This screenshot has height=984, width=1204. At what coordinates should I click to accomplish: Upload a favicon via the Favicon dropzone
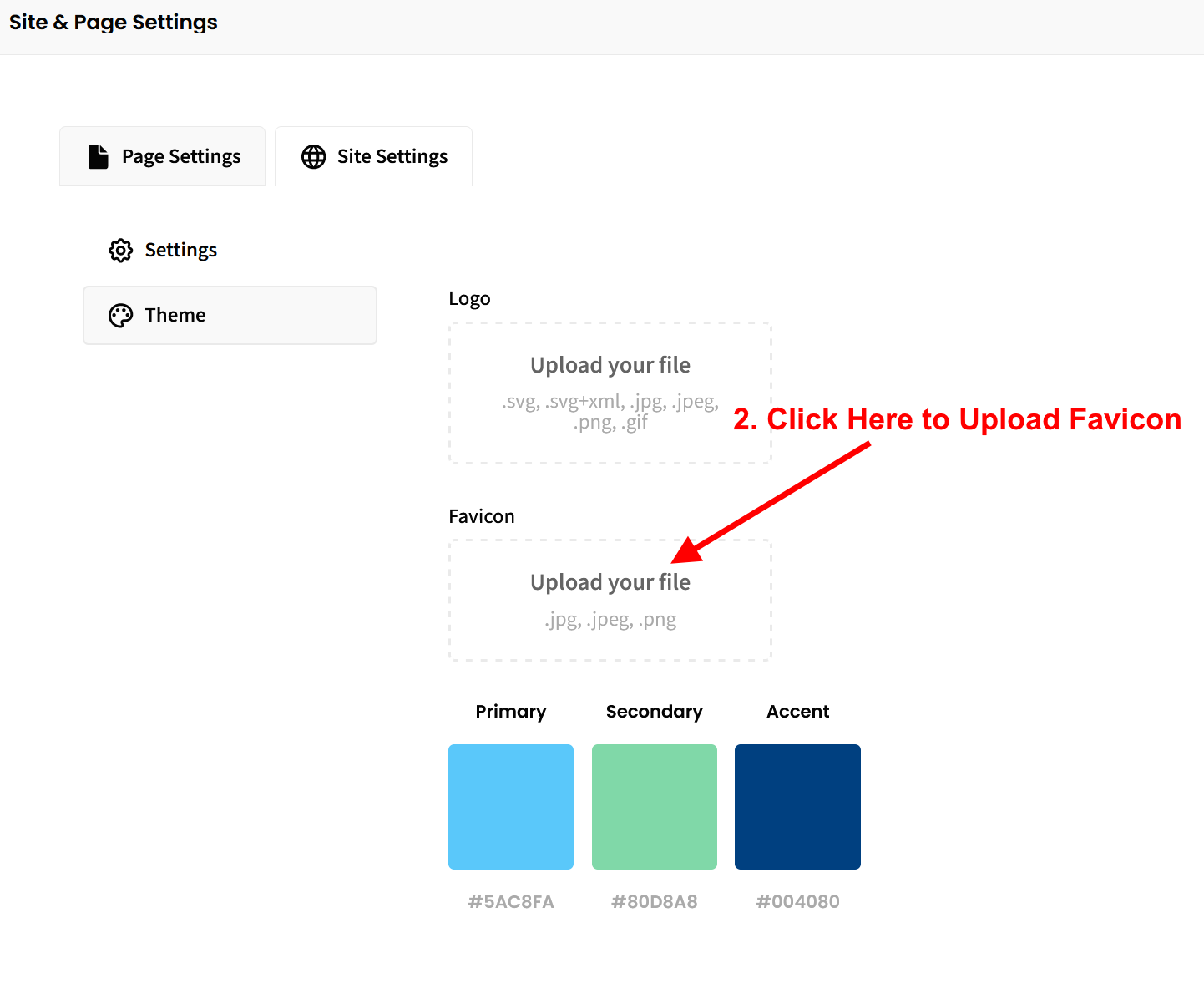(x=610, y=600)
